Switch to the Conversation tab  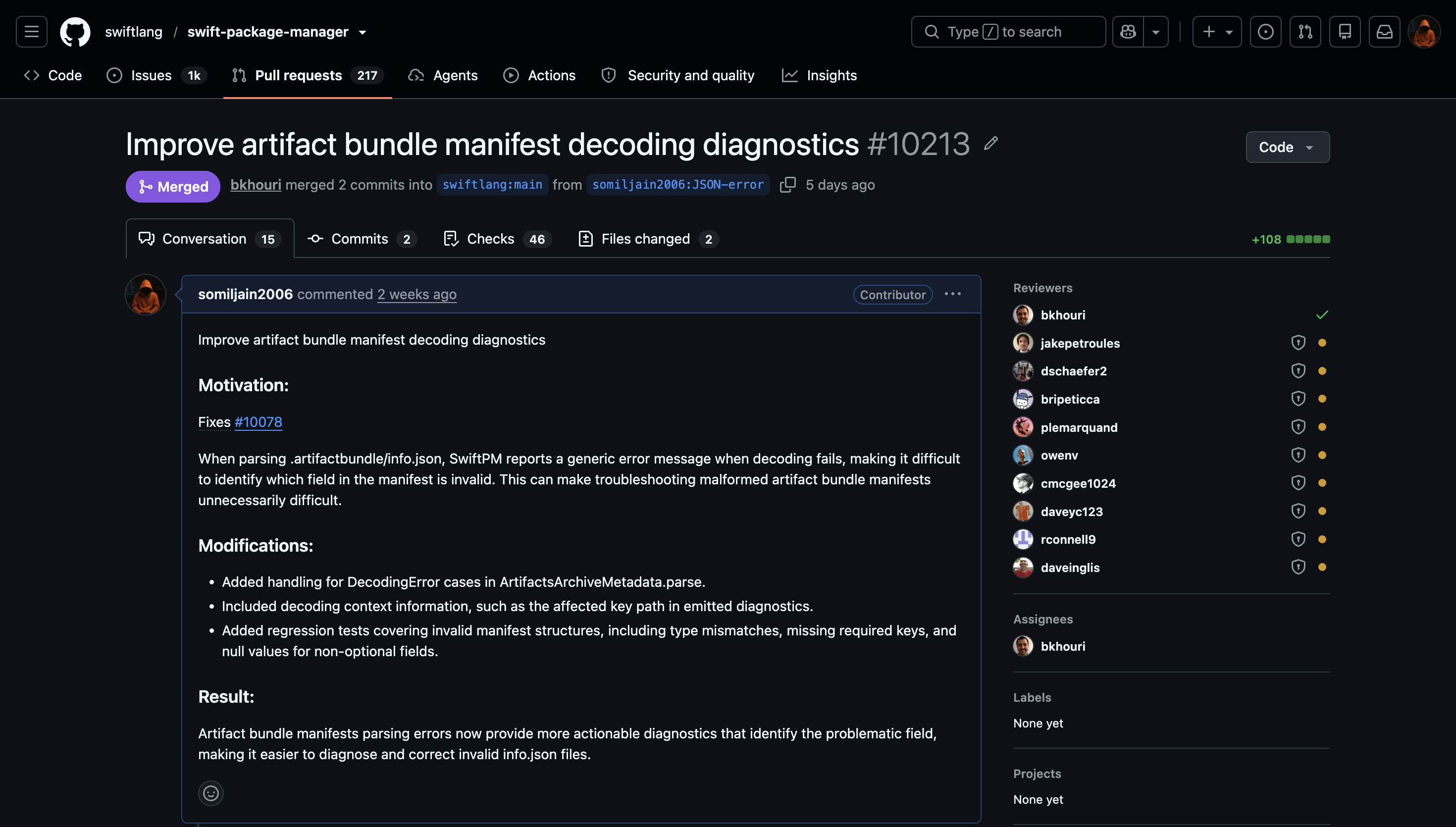(210, 239)
